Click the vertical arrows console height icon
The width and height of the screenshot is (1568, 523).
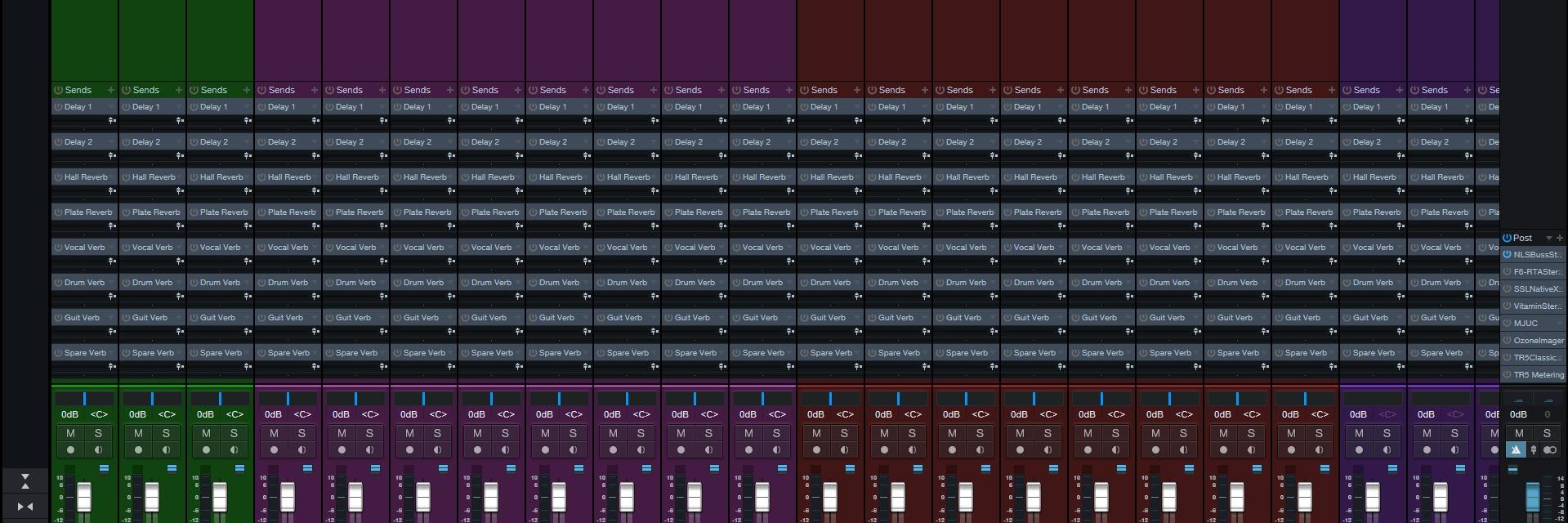pyautogui.click(x=25, y=481)
